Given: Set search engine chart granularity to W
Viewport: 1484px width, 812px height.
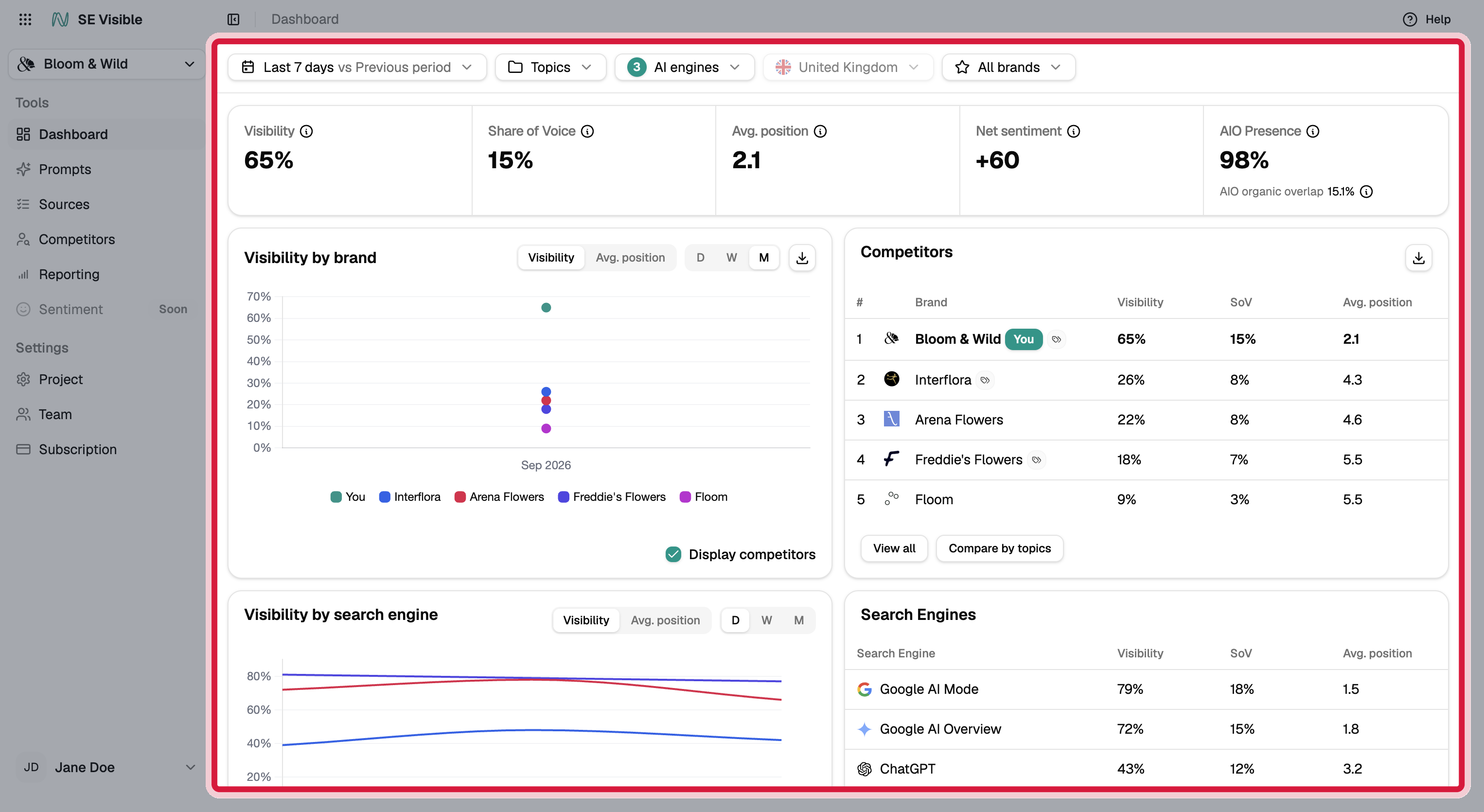Looking at the screenshot, I should coord(766,621).
